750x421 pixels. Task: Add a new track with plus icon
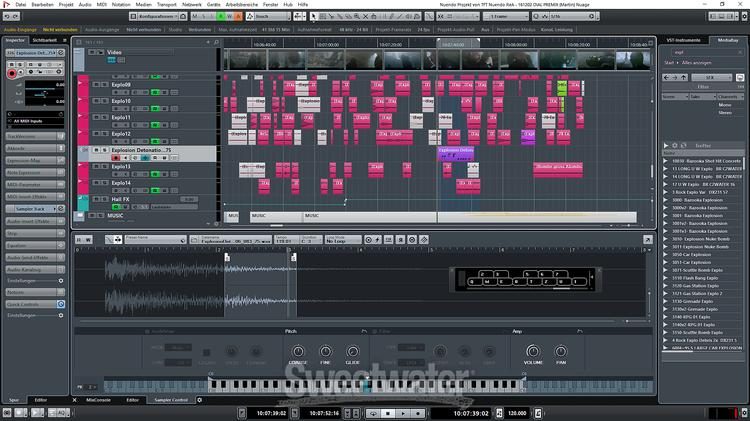point(208,43)
